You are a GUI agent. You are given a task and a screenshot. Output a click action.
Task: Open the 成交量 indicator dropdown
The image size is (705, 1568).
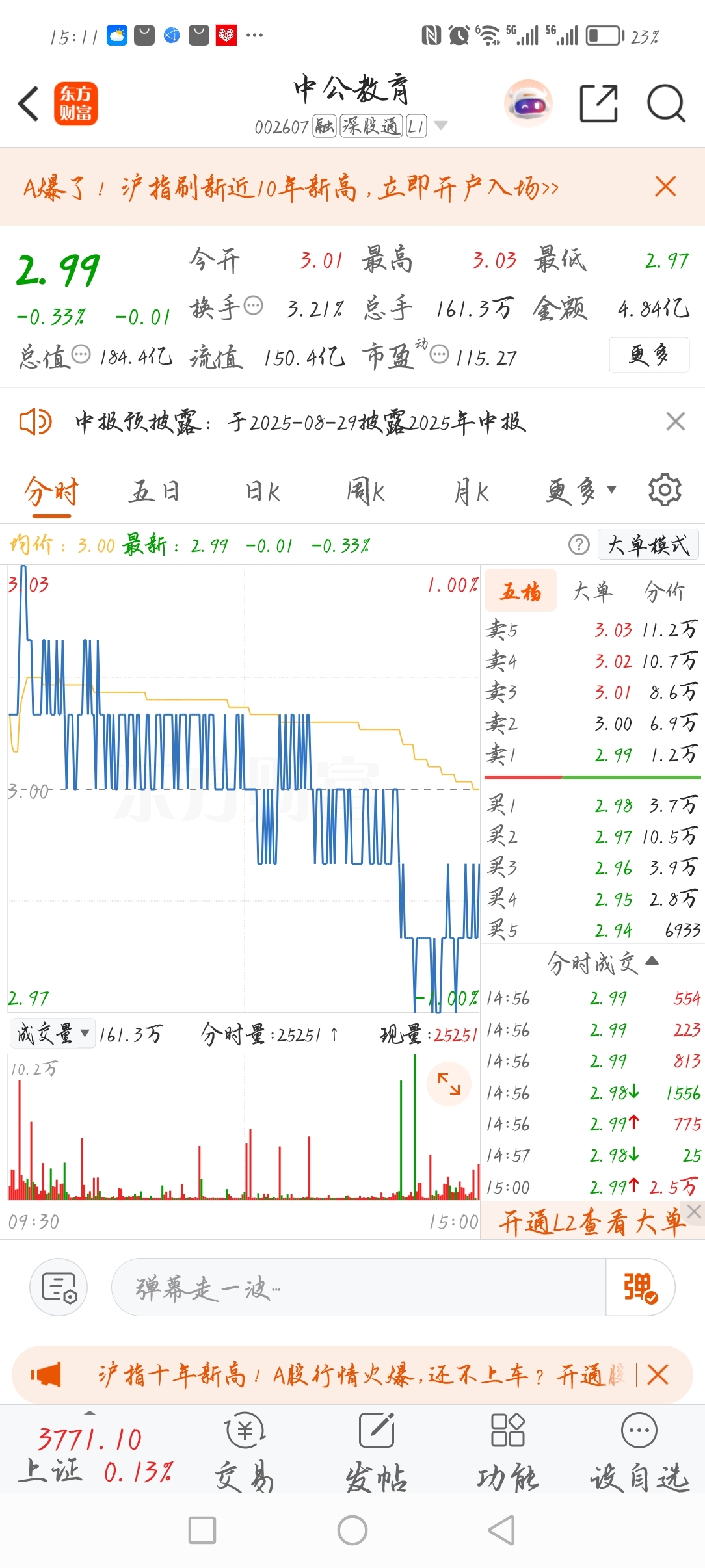click(52, 1033)
